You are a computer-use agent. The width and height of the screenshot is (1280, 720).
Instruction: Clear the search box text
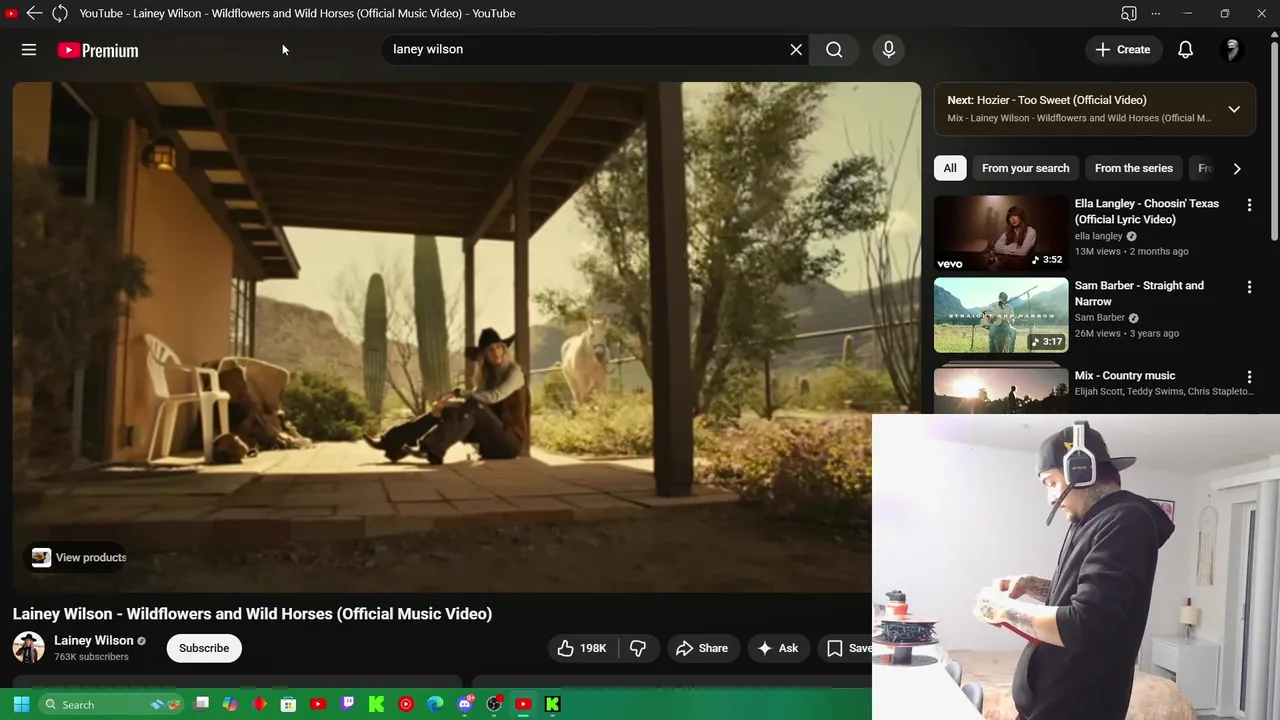(796, 50)
